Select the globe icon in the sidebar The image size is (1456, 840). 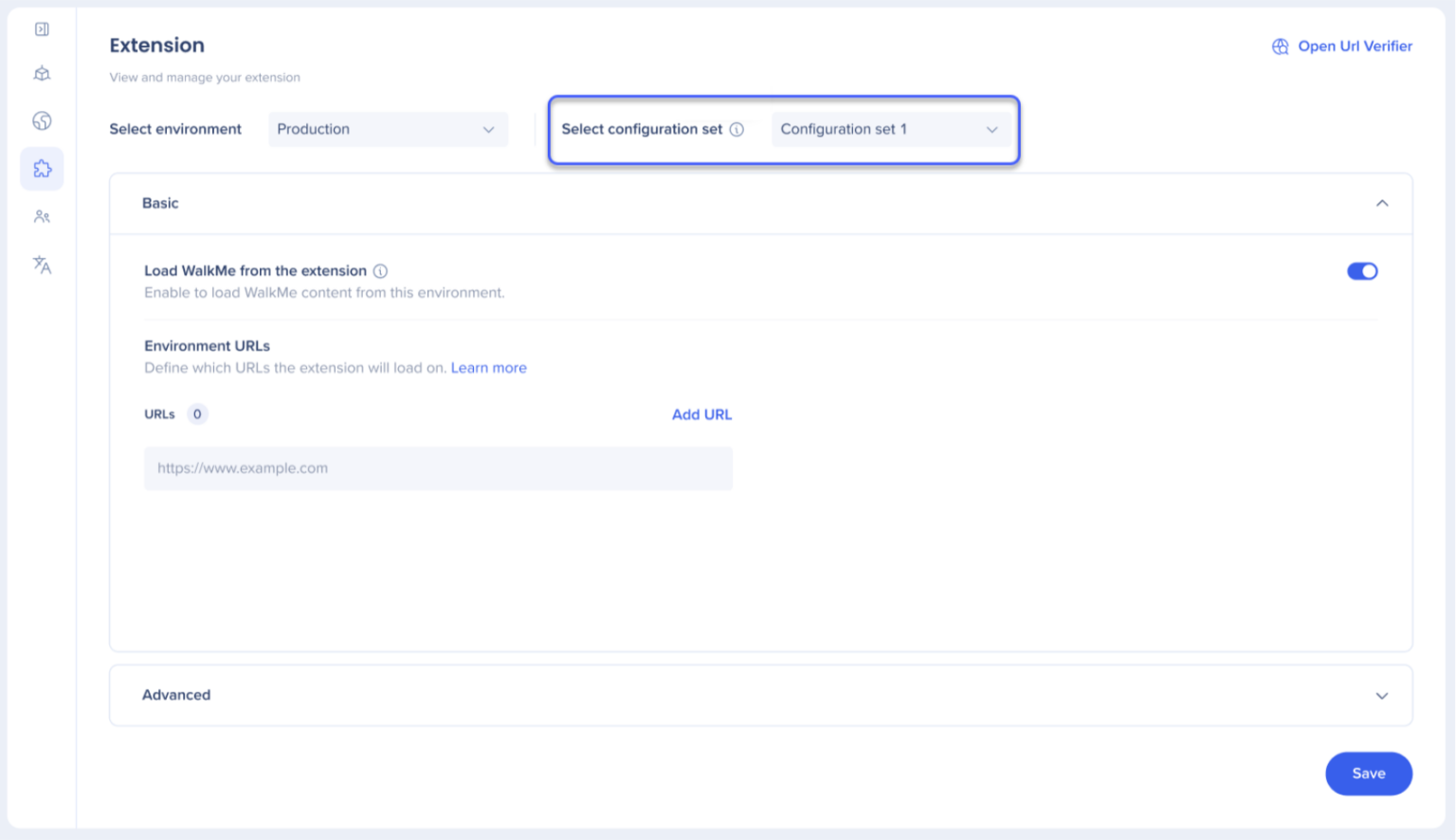(42, 121)
